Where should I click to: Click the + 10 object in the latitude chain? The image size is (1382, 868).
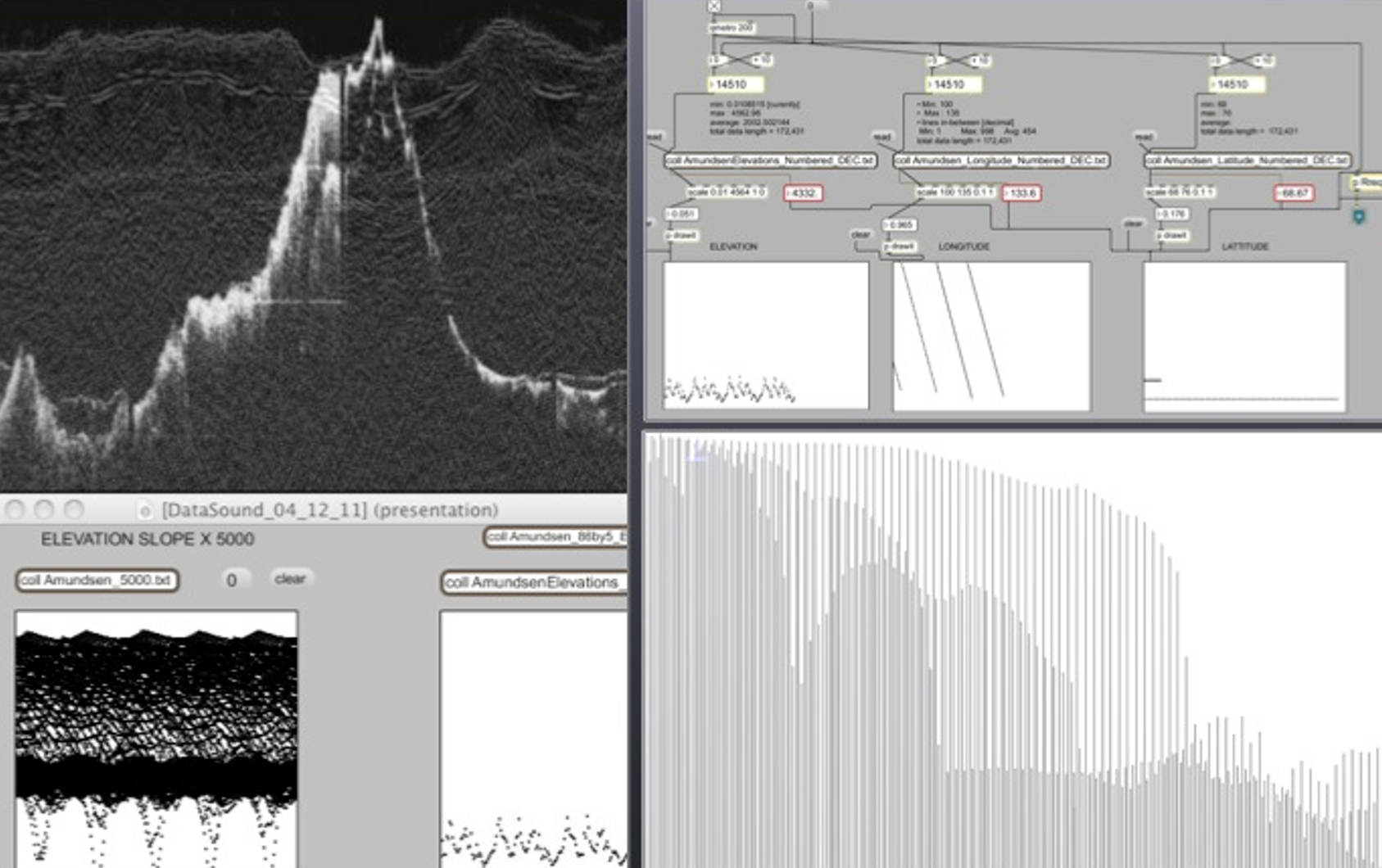pyautogui.click(x=1264, y=61)
